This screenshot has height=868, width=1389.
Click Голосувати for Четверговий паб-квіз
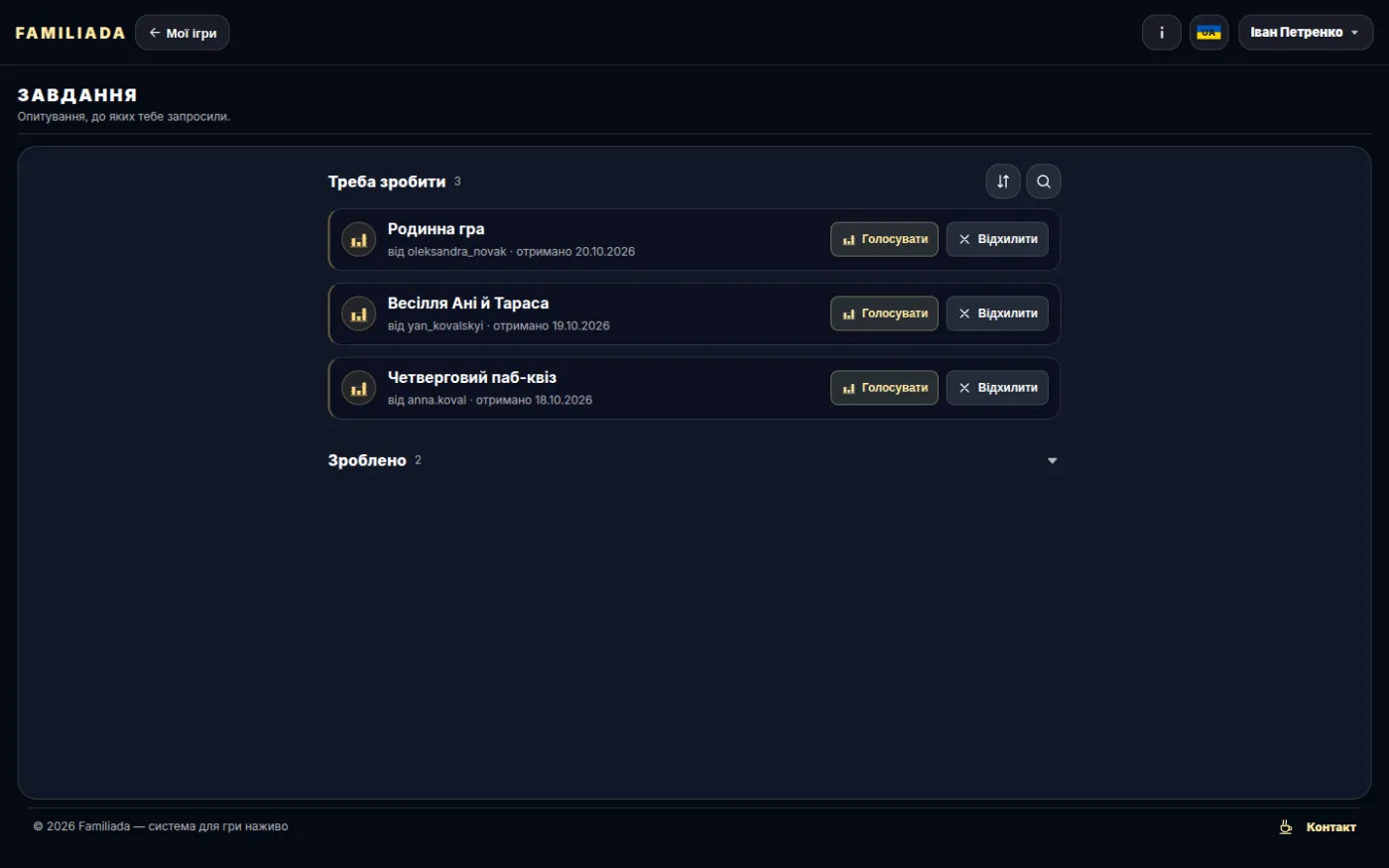(884, 388)
